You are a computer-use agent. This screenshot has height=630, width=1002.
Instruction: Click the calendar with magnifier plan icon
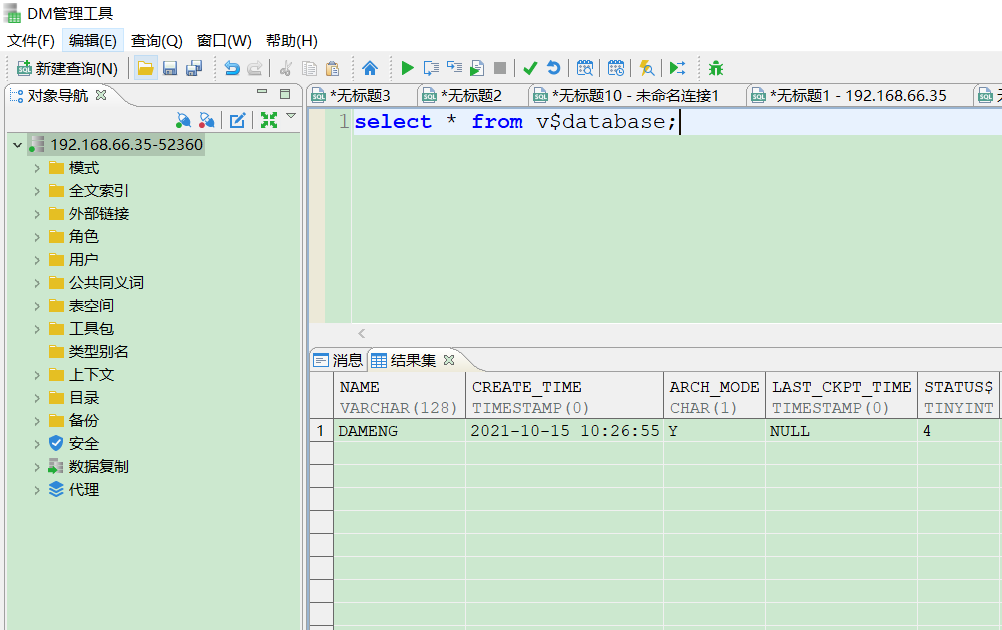(x=585, y=68)
